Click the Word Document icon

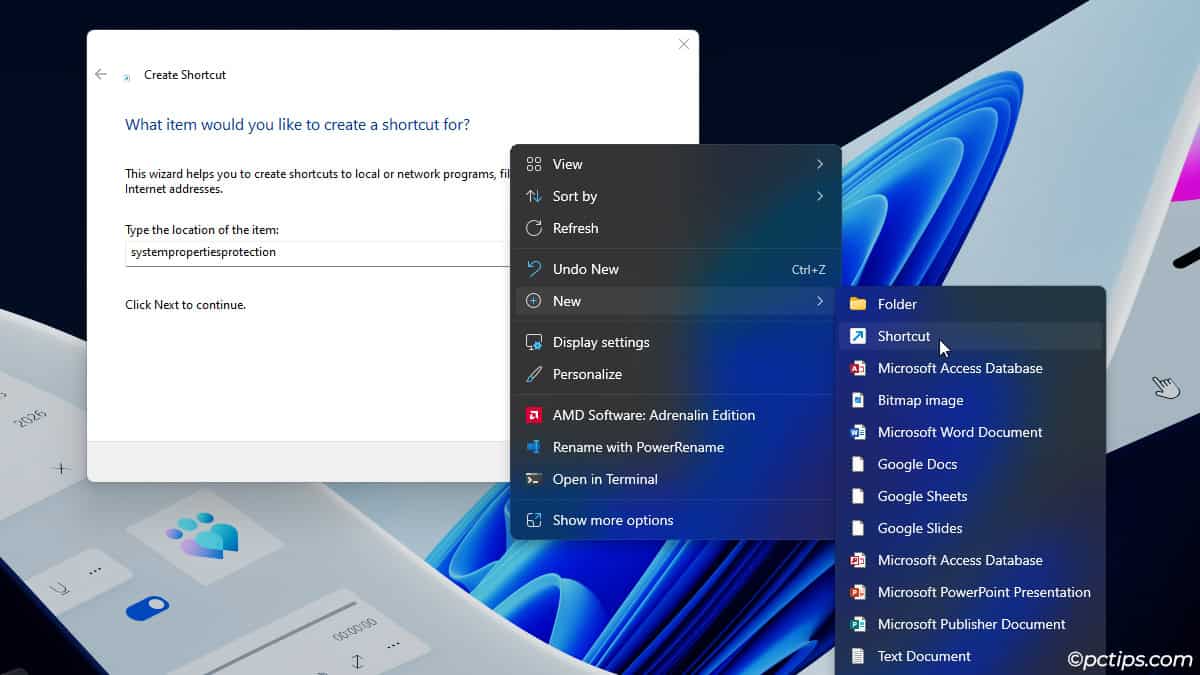pyautogui.click(x=858, y=432)
